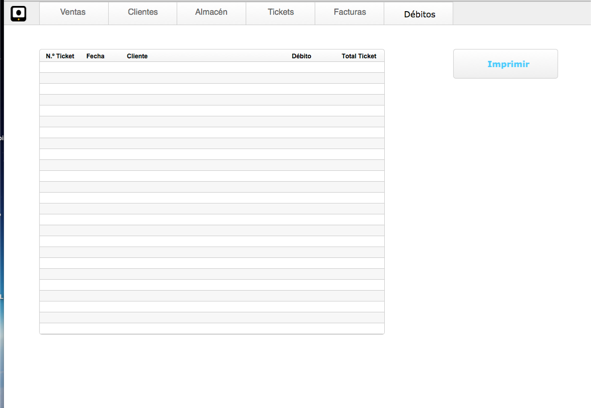Open the Facturas tab
Screen dimensions: 591x408
point(349,13)
